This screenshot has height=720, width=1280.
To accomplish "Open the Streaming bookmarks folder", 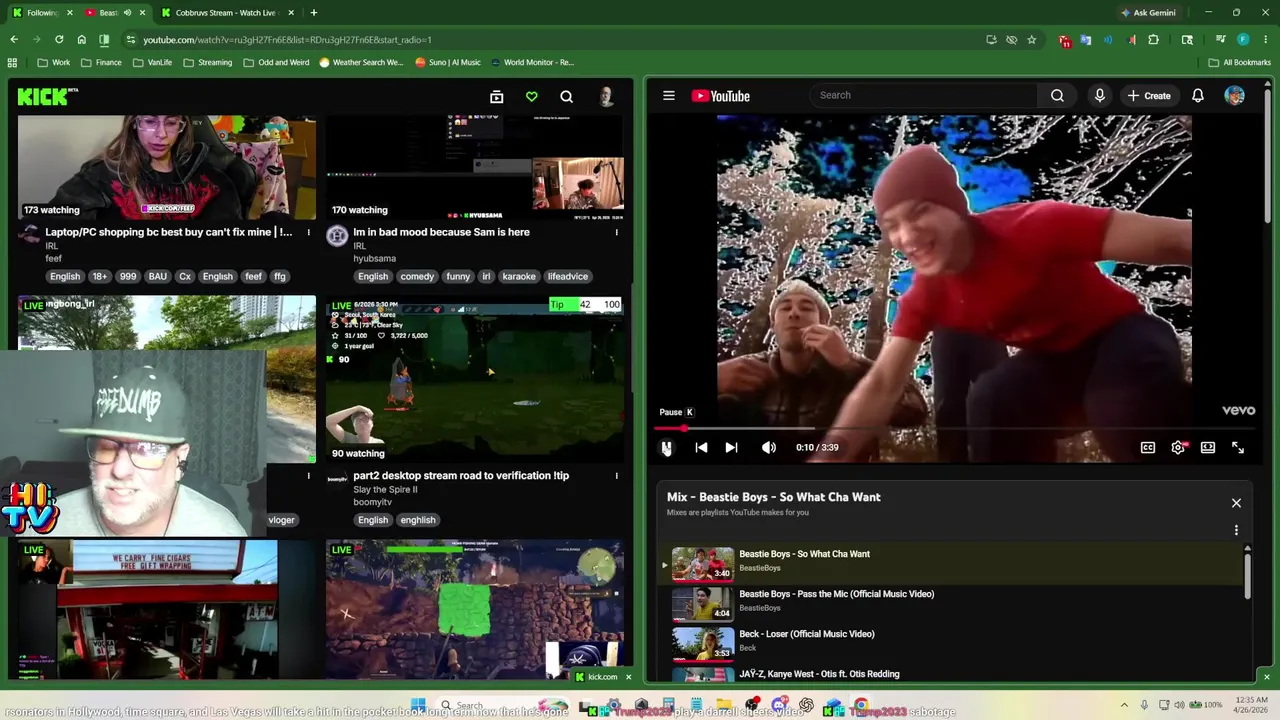I will pos(207,62).
